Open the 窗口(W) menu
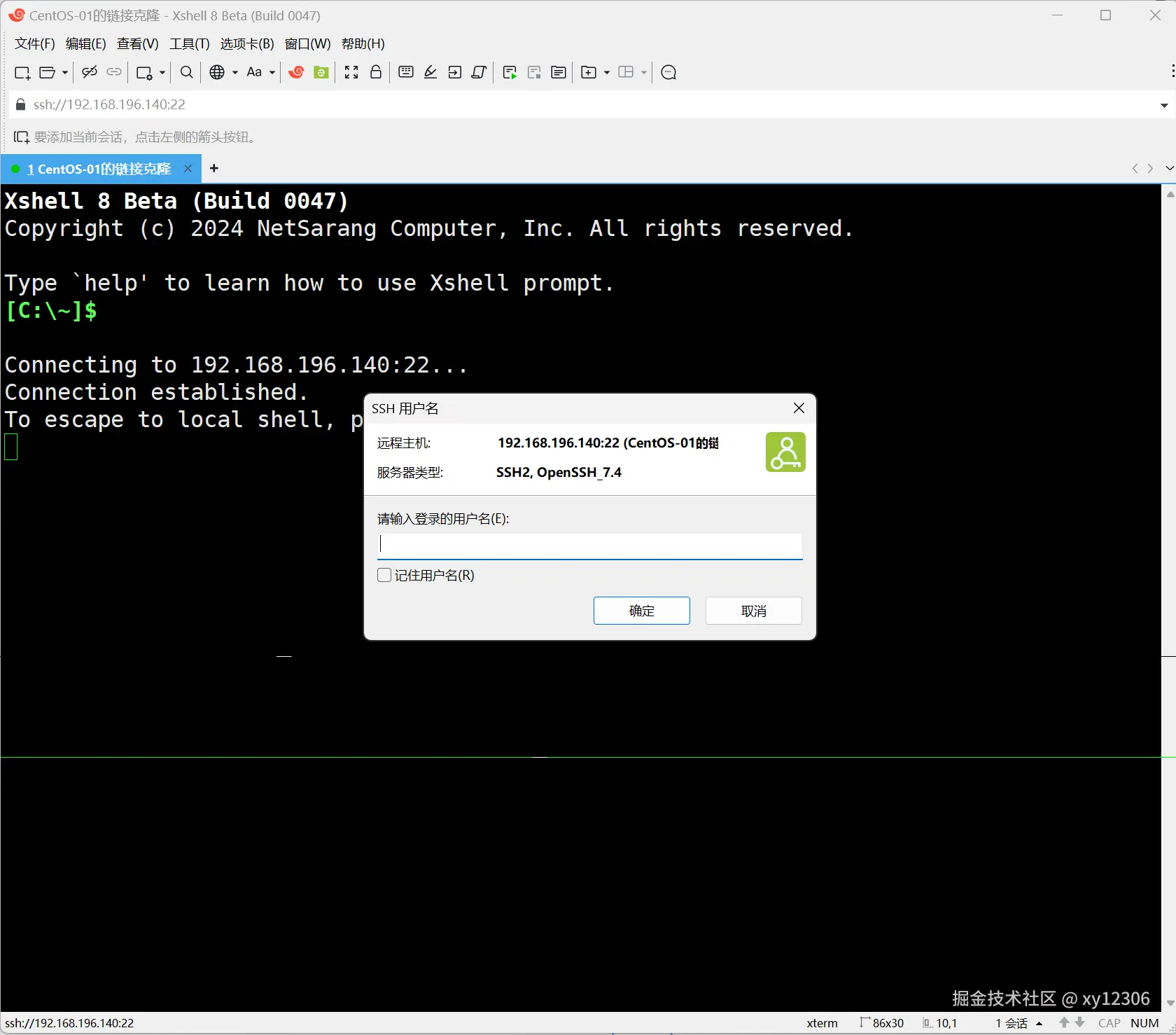Viewport: 1176px width, 1035px height. 308,43
